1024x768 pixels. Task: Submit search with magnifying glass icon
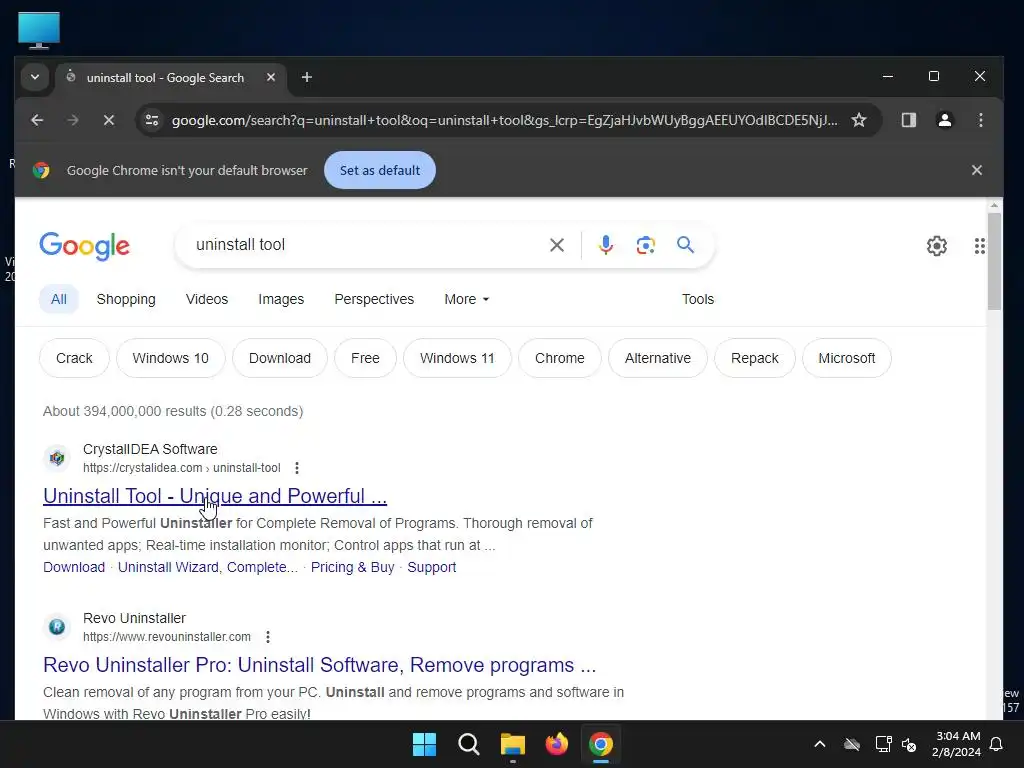(685, 245)
